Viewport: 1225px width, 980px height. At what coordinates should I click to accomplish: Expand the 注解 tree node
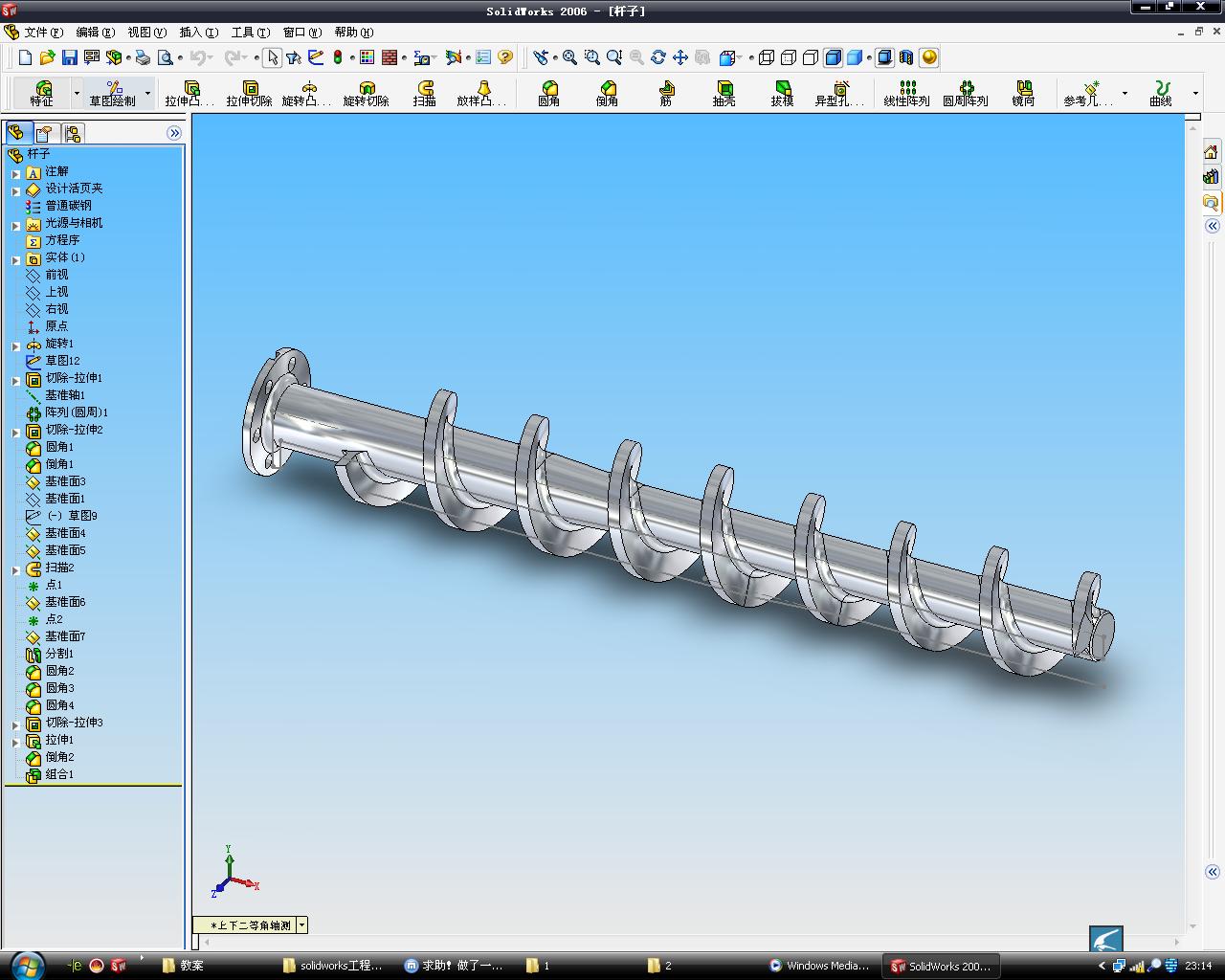click(x=16, y=174)
